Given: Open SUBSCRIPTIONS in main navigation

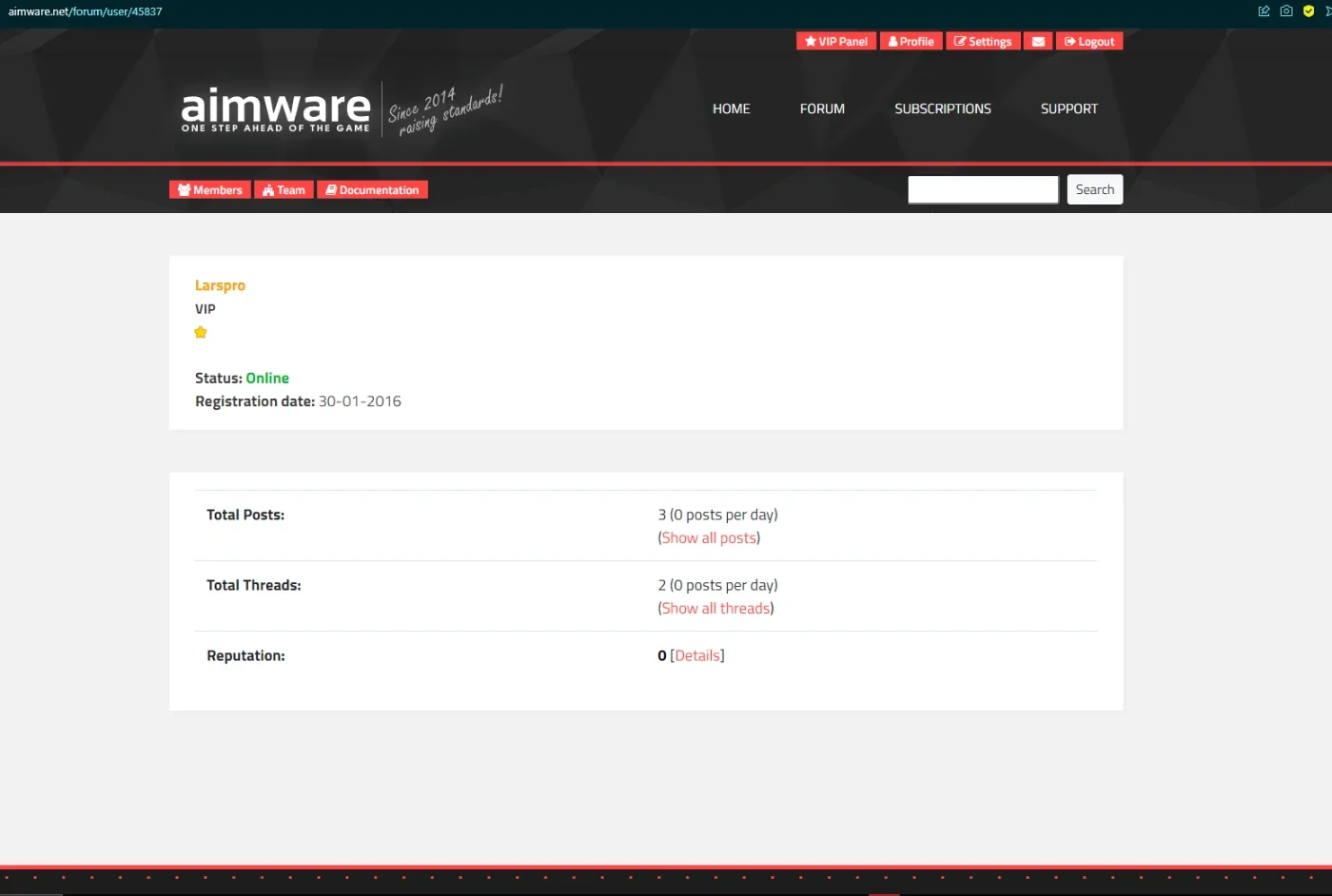Looking at the screenshot, I should tap(943, 109).
